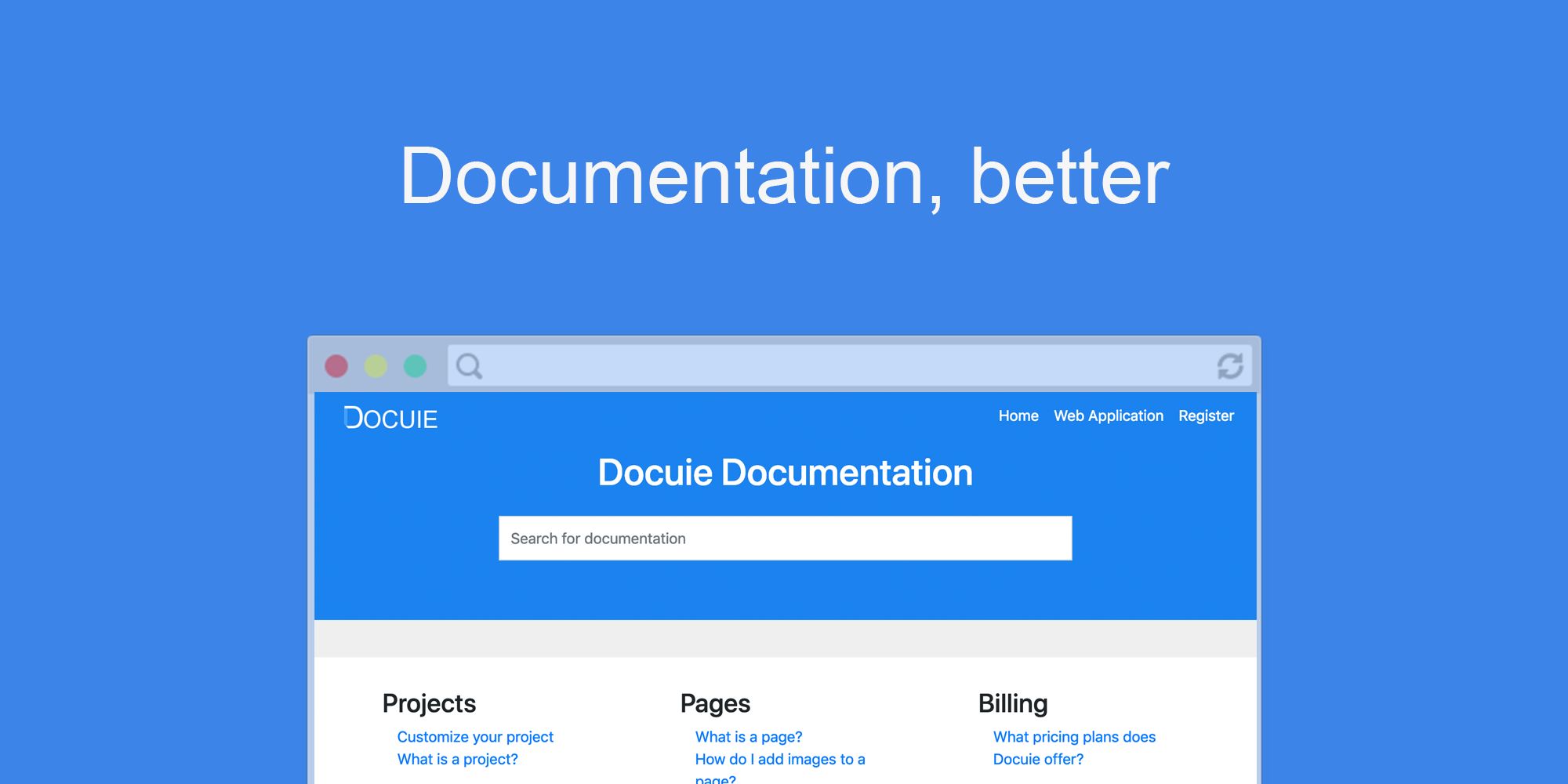This screenshot has height=784, width=1568.
Task: Click the reload icon in the browser toolbar
Action: tap(1231, 365)
